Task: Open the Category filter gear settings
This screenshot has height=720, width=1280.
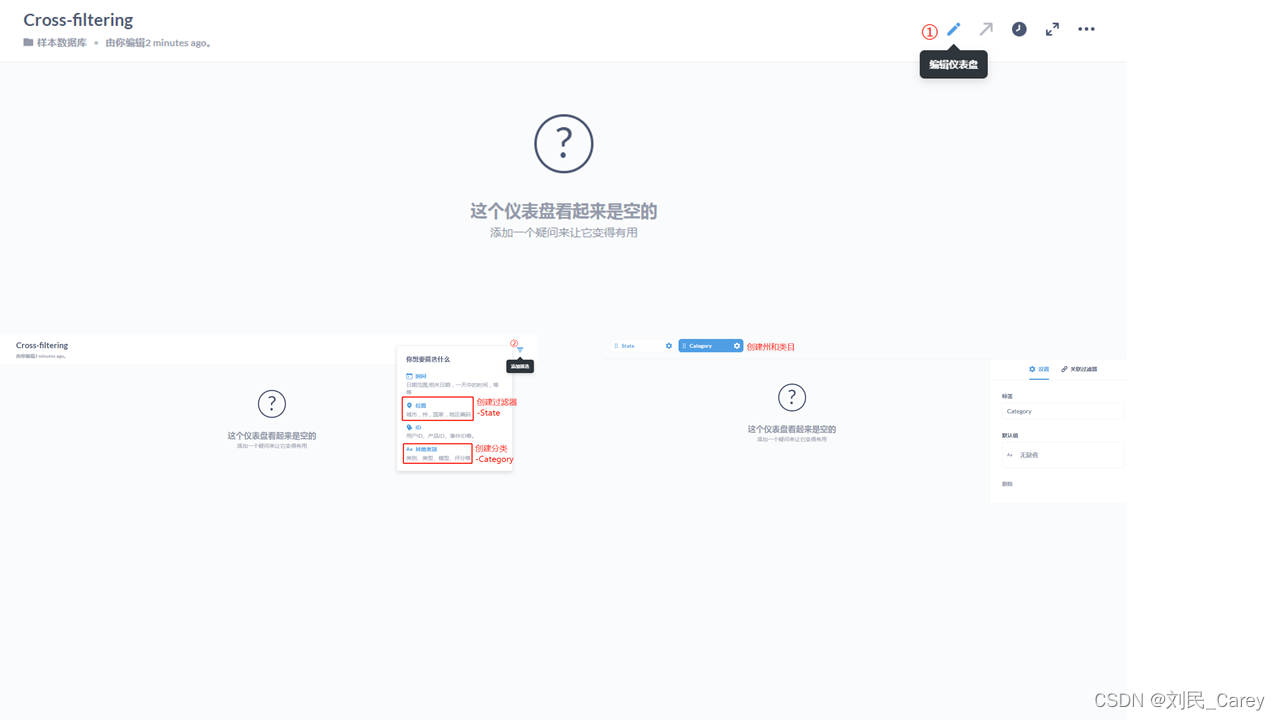Action: pyautogui.click(x=737, y=346)
